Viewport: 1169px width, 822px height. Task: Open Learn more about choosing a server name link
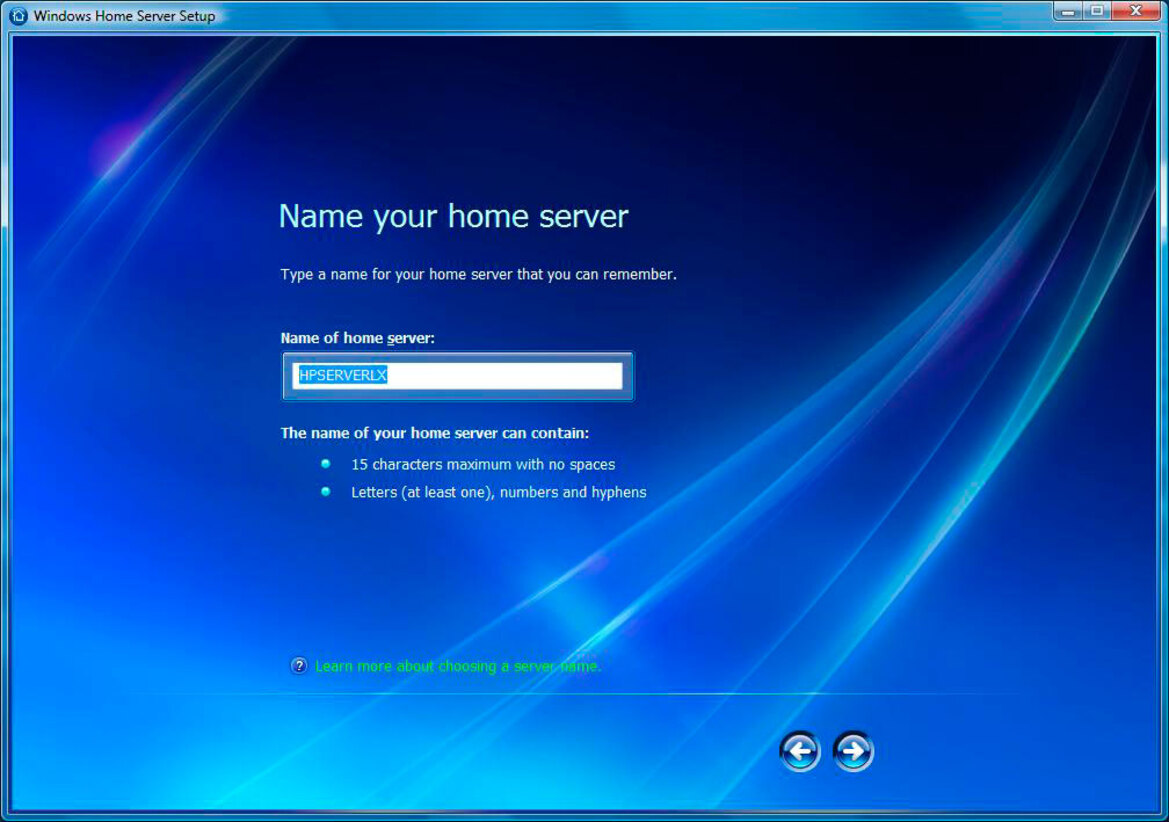pyautogui.click(x=458, y=666)
